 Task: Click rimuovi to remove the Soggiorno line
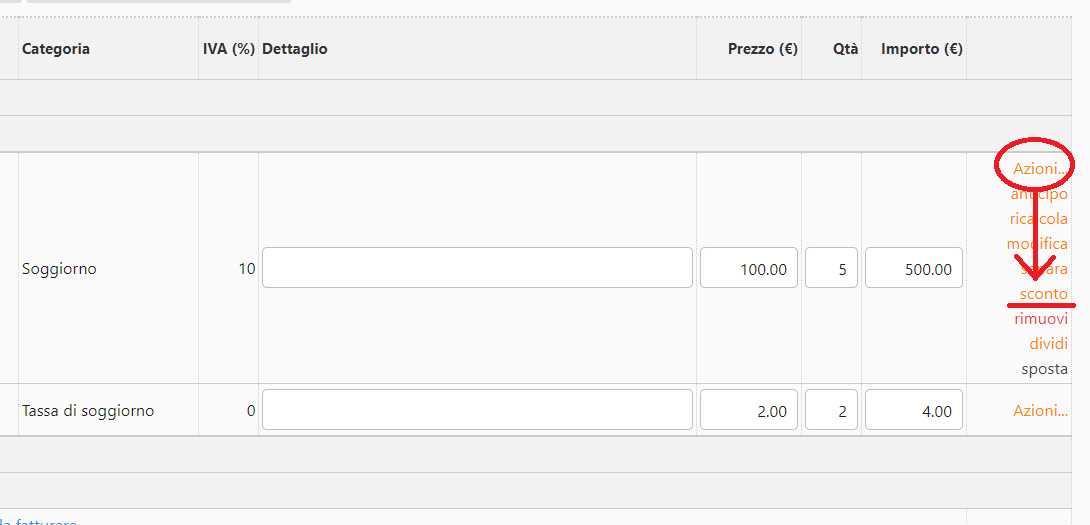click(x=1041, y=319)
